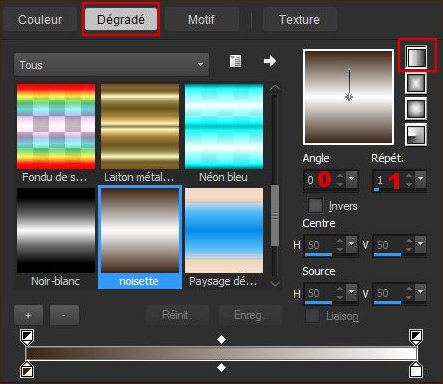Open Source V value dropdown arrow
The image size is (443, 384).
click(x=421, y=292)
